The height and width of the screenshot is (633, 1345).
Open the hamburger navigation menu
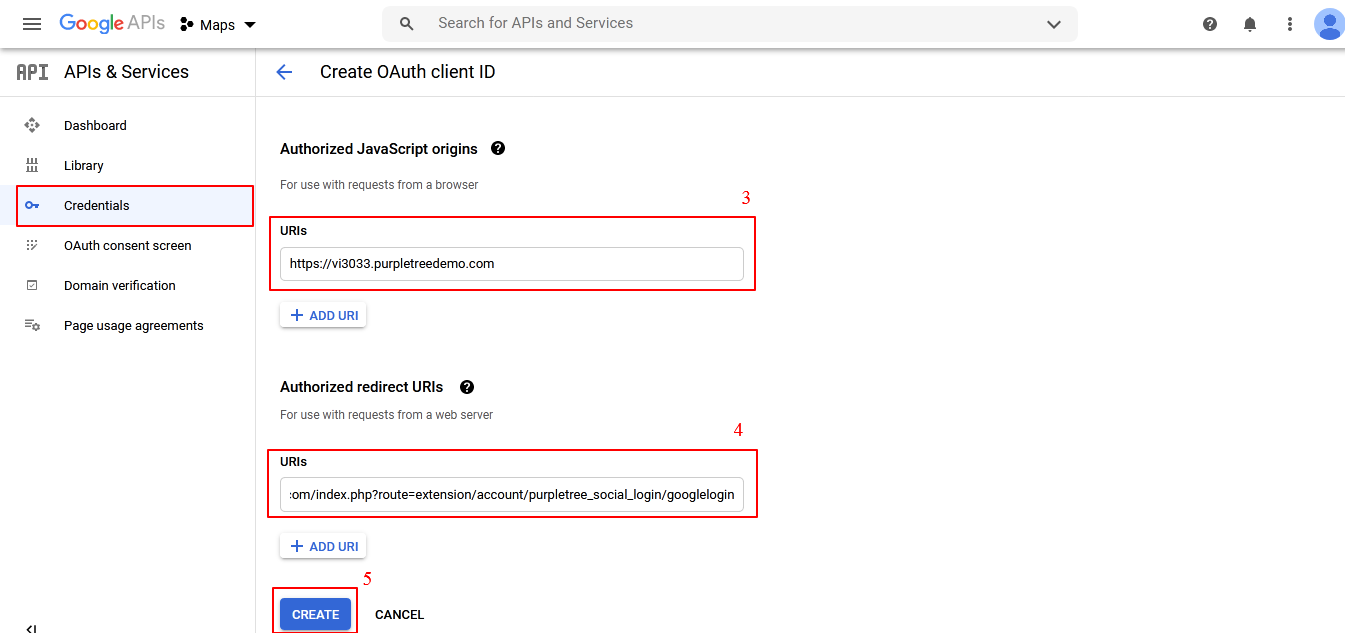32,24
